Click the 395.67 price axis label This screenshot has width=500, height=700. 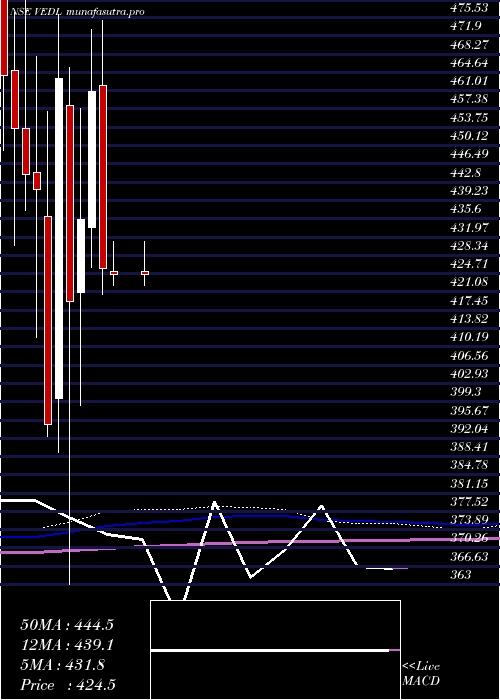(470, 409)
